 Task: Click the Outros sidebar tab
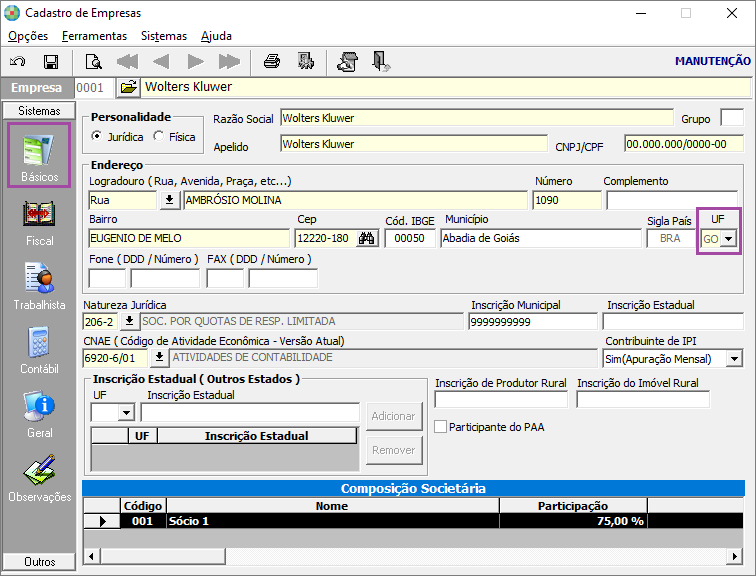(x=39, y=562)
